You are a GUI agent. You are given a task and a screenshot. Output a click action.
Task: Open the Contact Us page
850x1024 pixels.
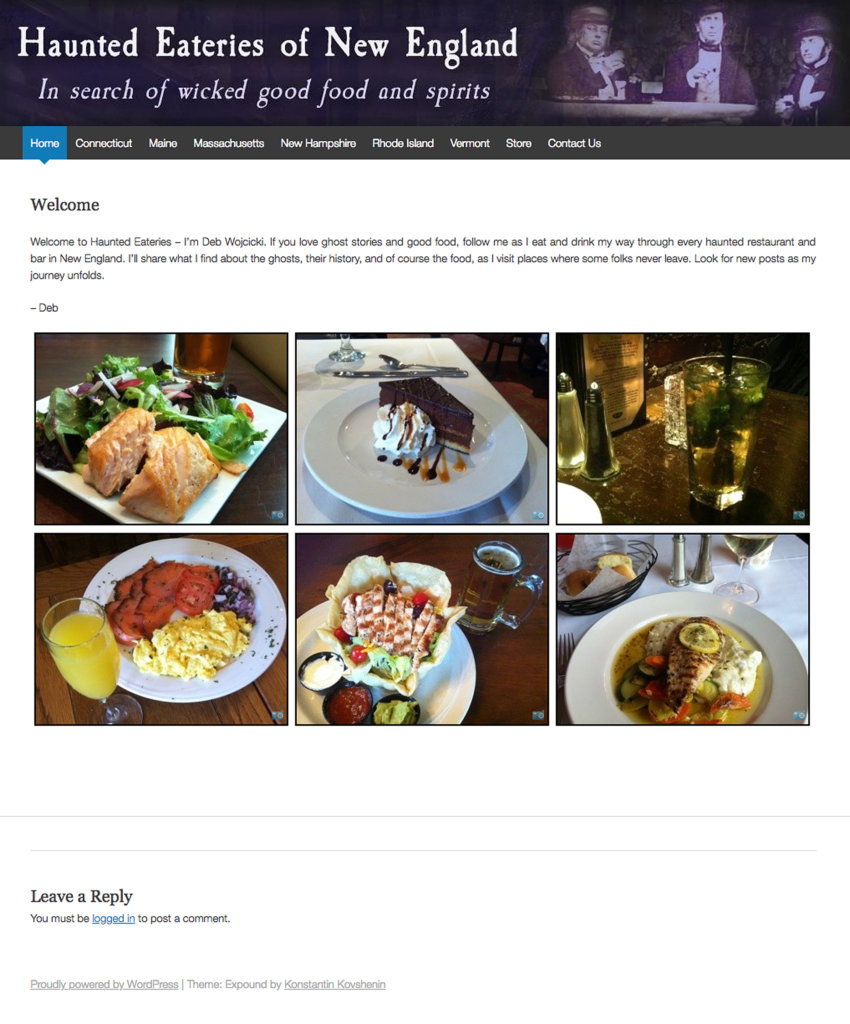pos(574,143)
